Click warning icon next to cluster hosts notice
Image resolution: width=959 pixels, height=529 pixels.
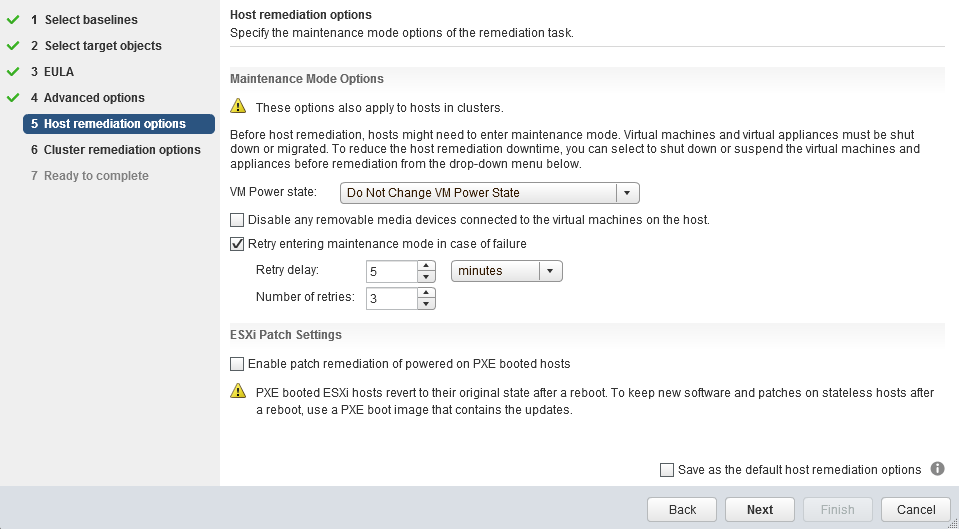tap(238, 106)
